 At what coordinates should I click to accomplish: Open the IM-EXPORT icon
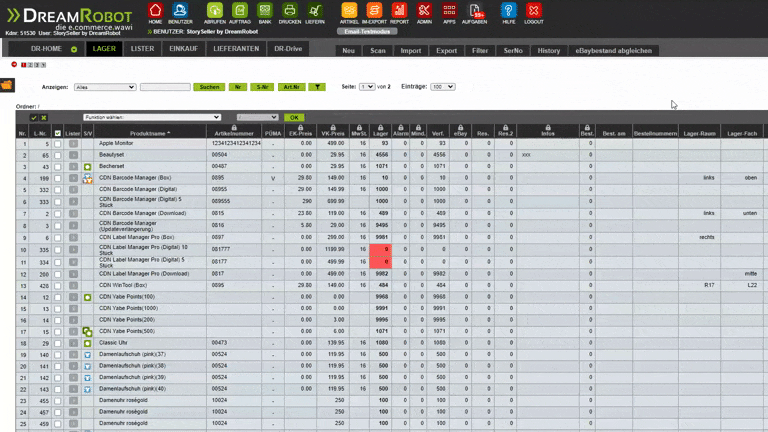(x=374, y=11)
